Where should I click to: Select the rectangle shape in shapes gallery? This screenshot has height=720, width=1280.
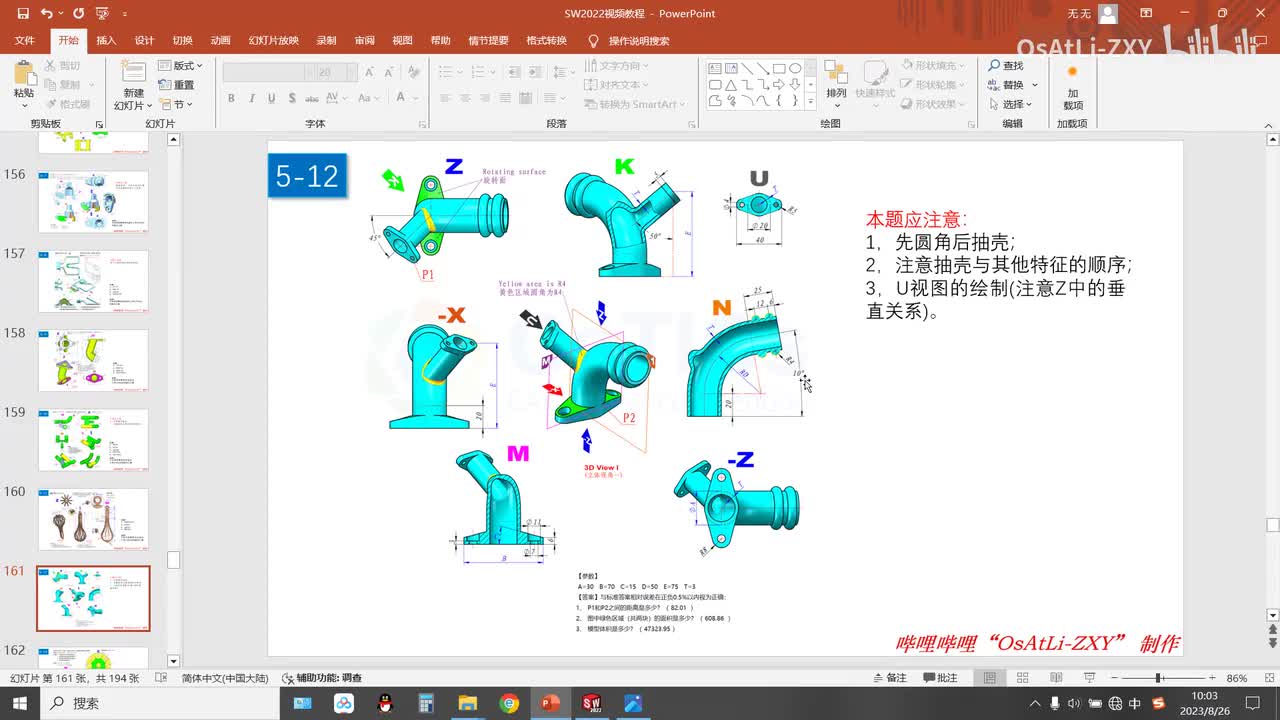[x=779, y=68]
